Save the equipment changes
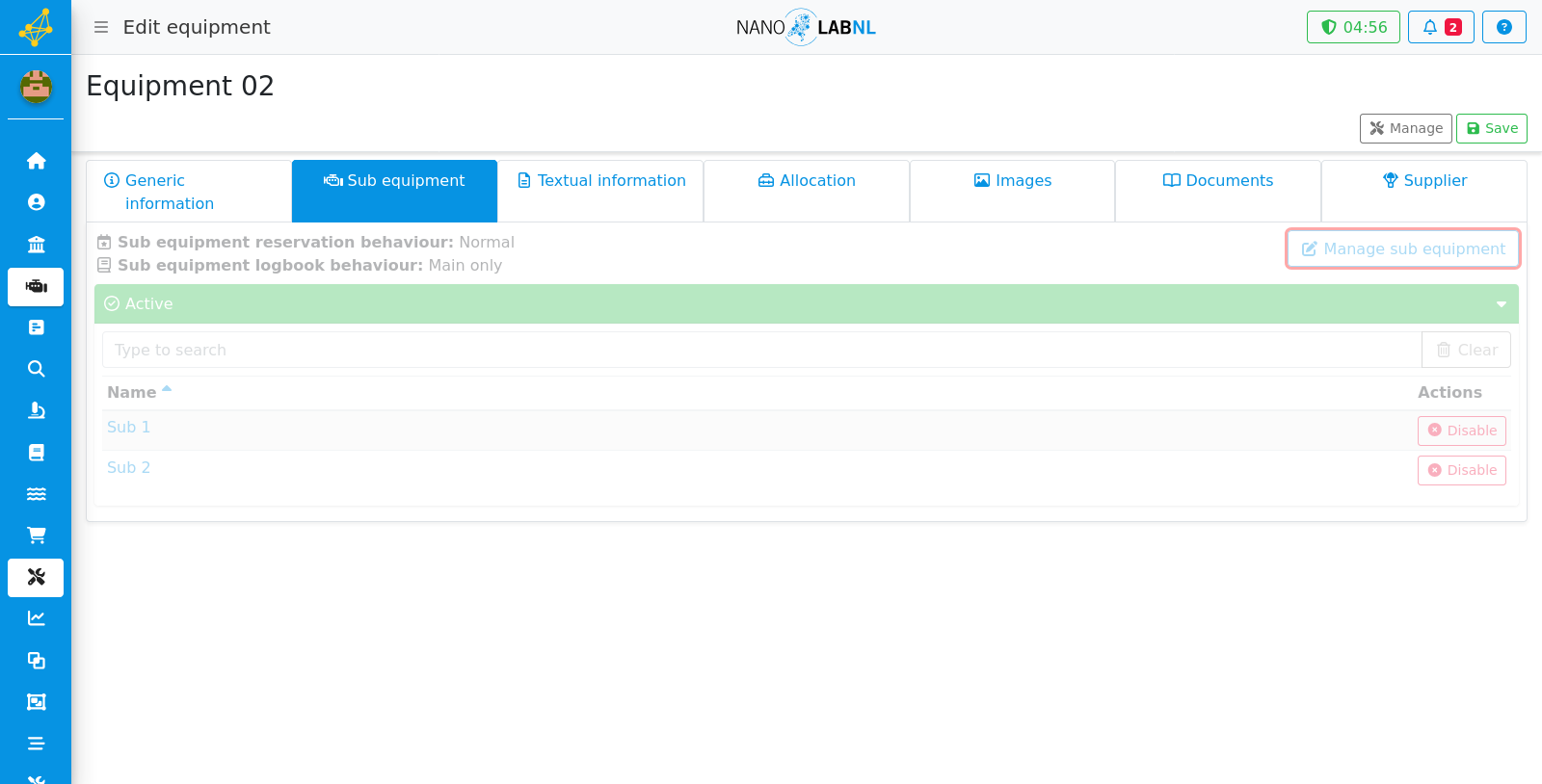The height and width of the screenshot is (784, 1542). click(1492, 128)
